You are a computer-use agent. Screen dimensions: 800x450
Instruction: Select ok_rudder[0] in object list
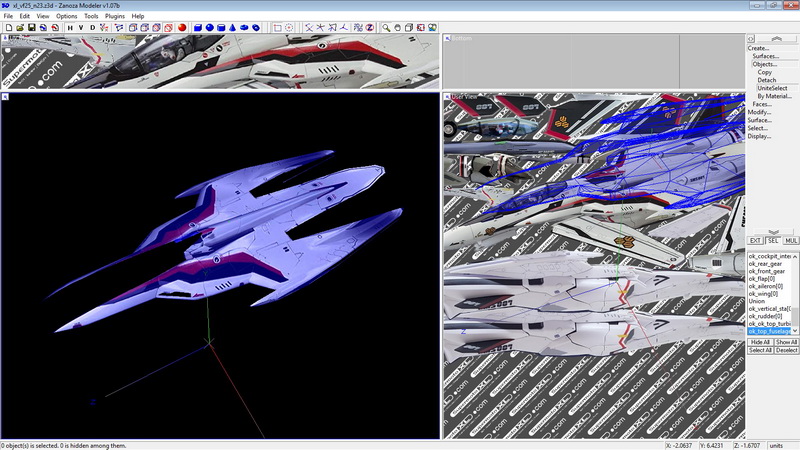[x=770, y=316]
